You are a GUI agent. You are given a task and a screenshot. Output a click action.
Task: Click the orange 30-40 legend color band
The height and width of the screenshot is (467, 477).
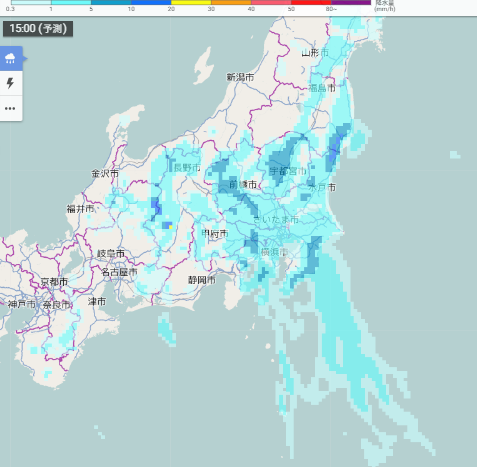[231, 2]
